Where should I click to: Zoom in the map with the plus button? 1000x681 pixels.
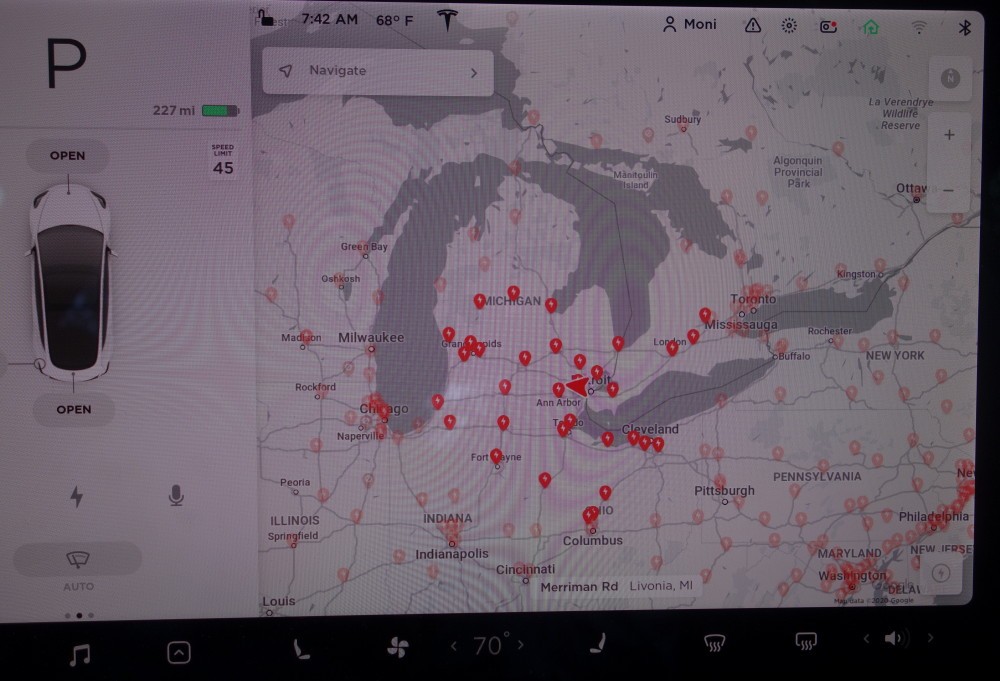pos(948,135)
